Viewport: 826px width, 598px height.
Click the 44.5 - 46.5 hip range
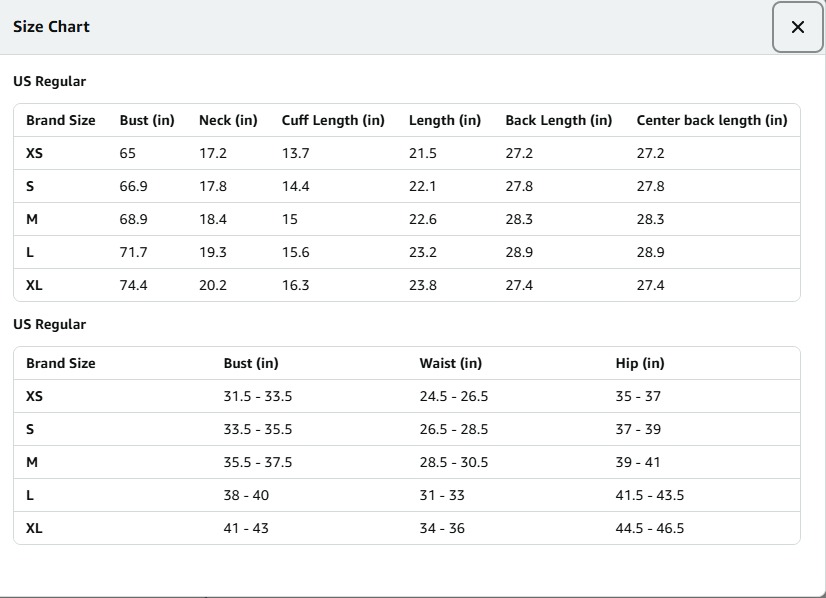[x=650, y=528]
